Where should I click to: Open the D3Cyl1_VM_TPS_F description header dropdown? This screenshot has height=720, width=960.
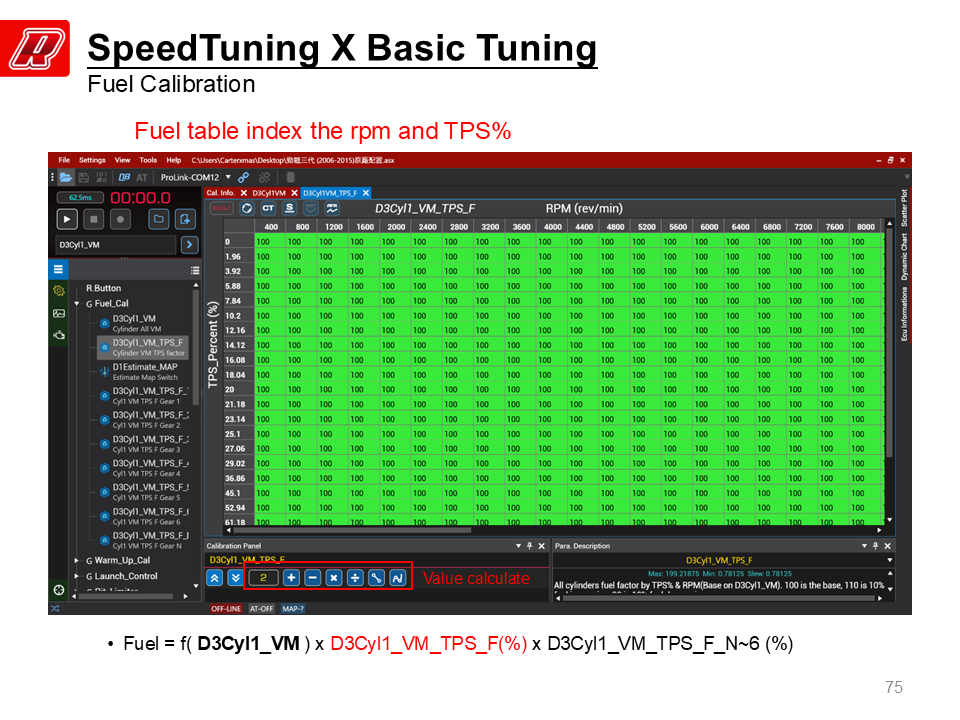pos(890,560)
